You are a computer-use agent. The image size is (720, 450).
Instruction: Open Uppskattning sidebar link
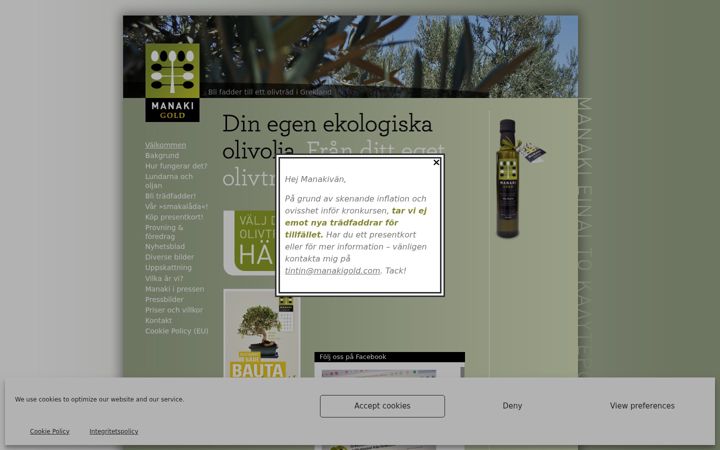(x=169, y=268)
